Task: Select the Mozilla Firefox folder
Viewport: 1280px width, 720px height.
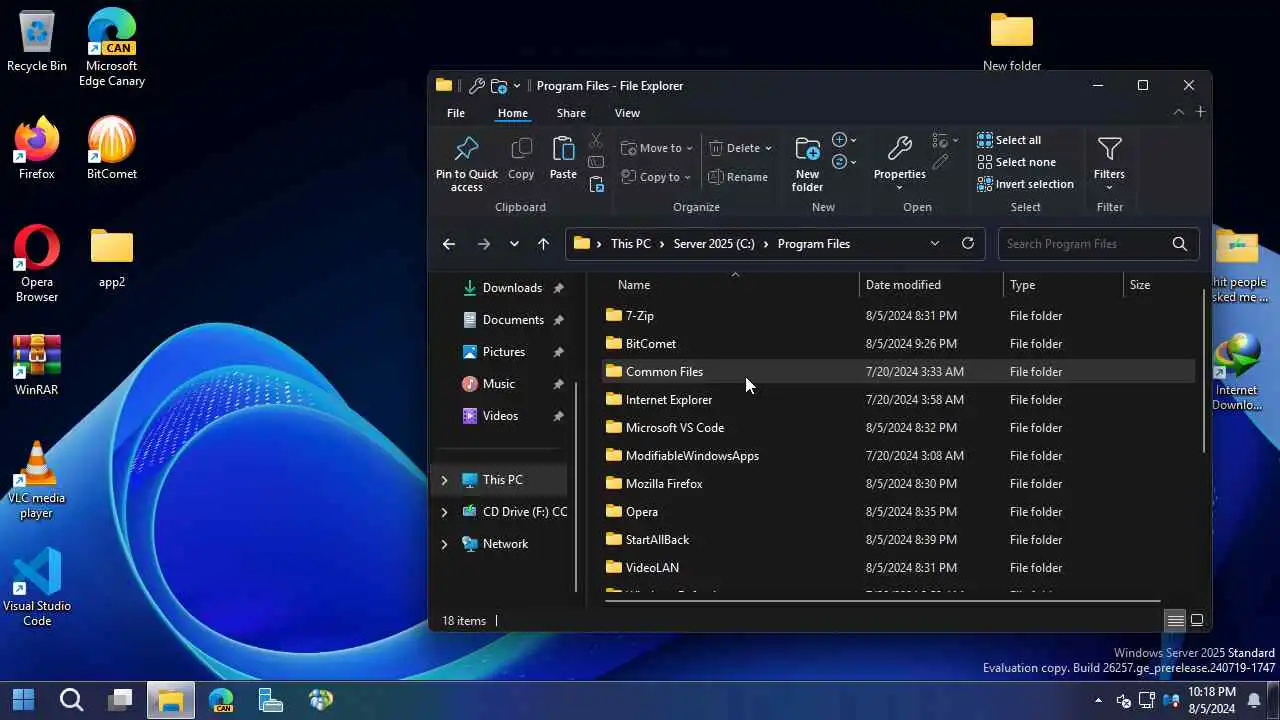Action: (899, 484)
